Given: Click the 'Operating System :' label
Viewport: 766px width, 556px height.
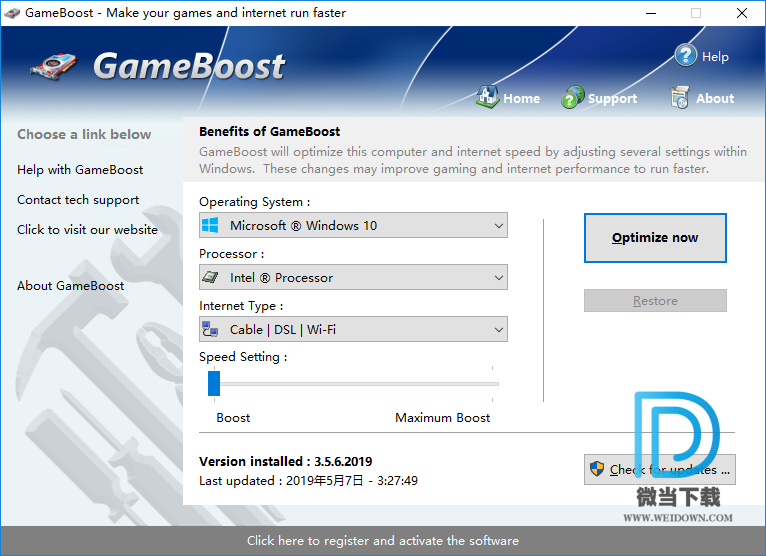Looking at the screenshot, I should click(255, 202).
